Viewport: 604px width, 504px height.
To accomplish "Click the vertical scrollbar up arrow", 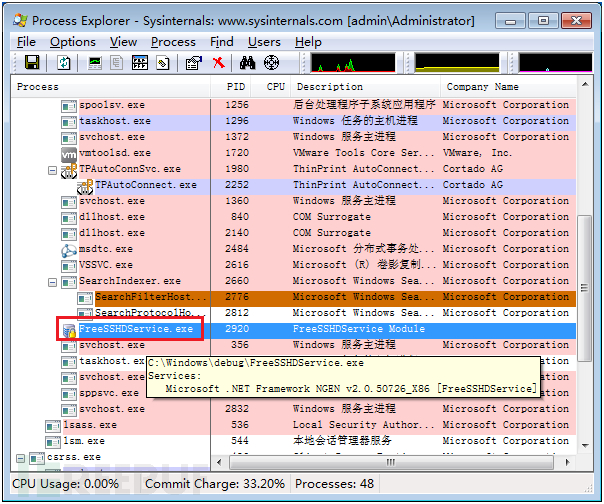I will 585,84.
